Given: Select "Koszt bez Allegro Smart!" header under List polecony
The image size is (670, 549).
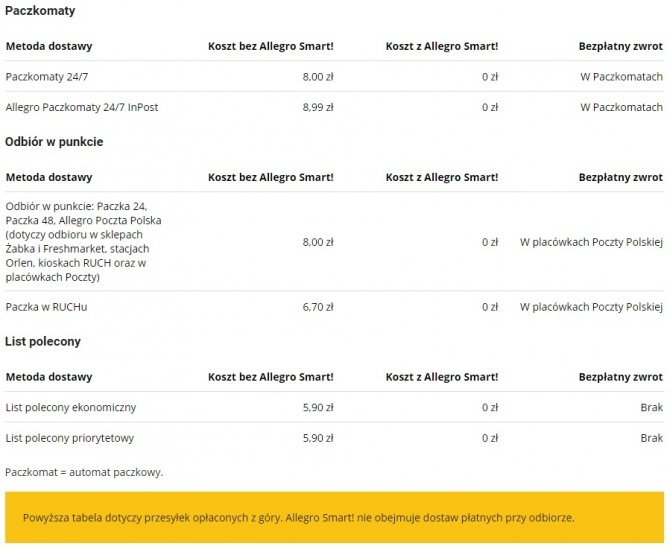Looking at the screenshot, I should click(x=271, y=377).
